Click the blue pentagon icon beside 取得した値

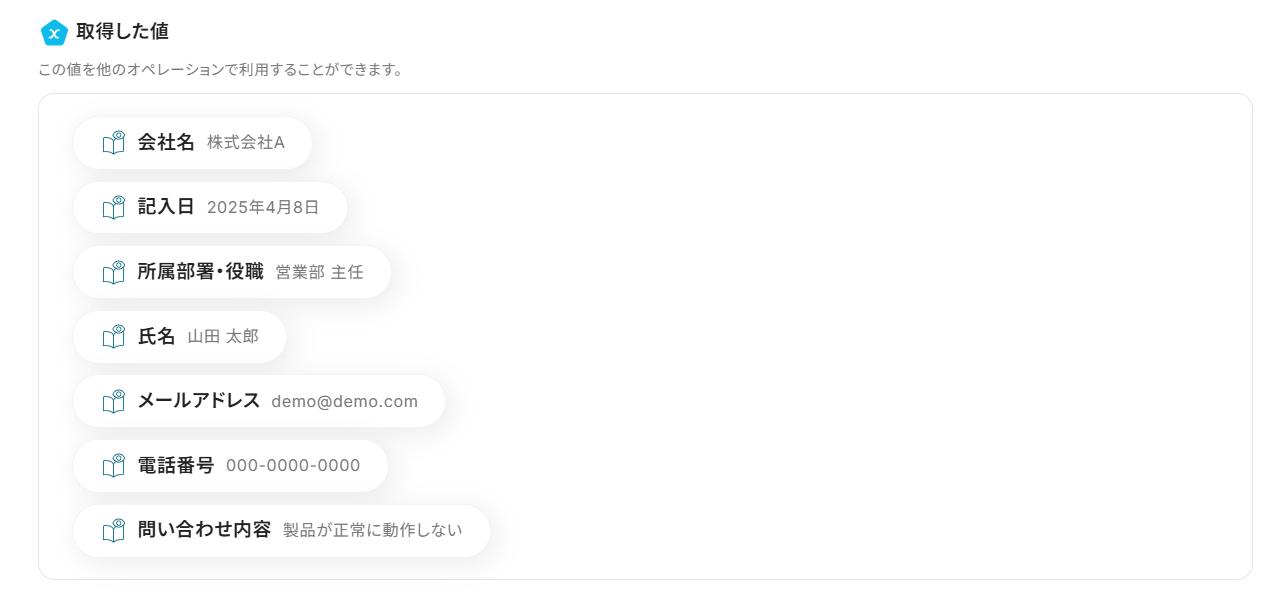[54, 32]
